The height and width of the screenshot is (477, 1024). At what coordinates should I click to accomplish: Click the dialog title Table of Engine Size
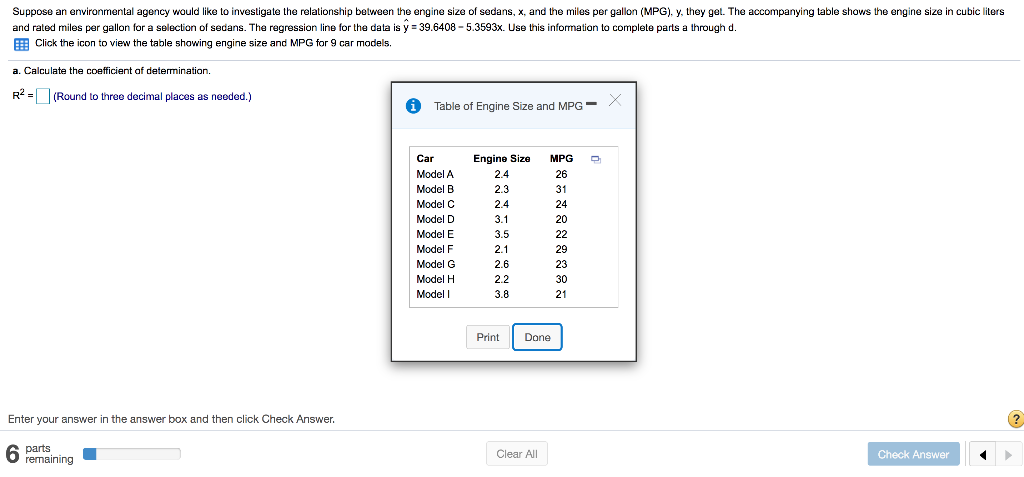tap(508, 106)
